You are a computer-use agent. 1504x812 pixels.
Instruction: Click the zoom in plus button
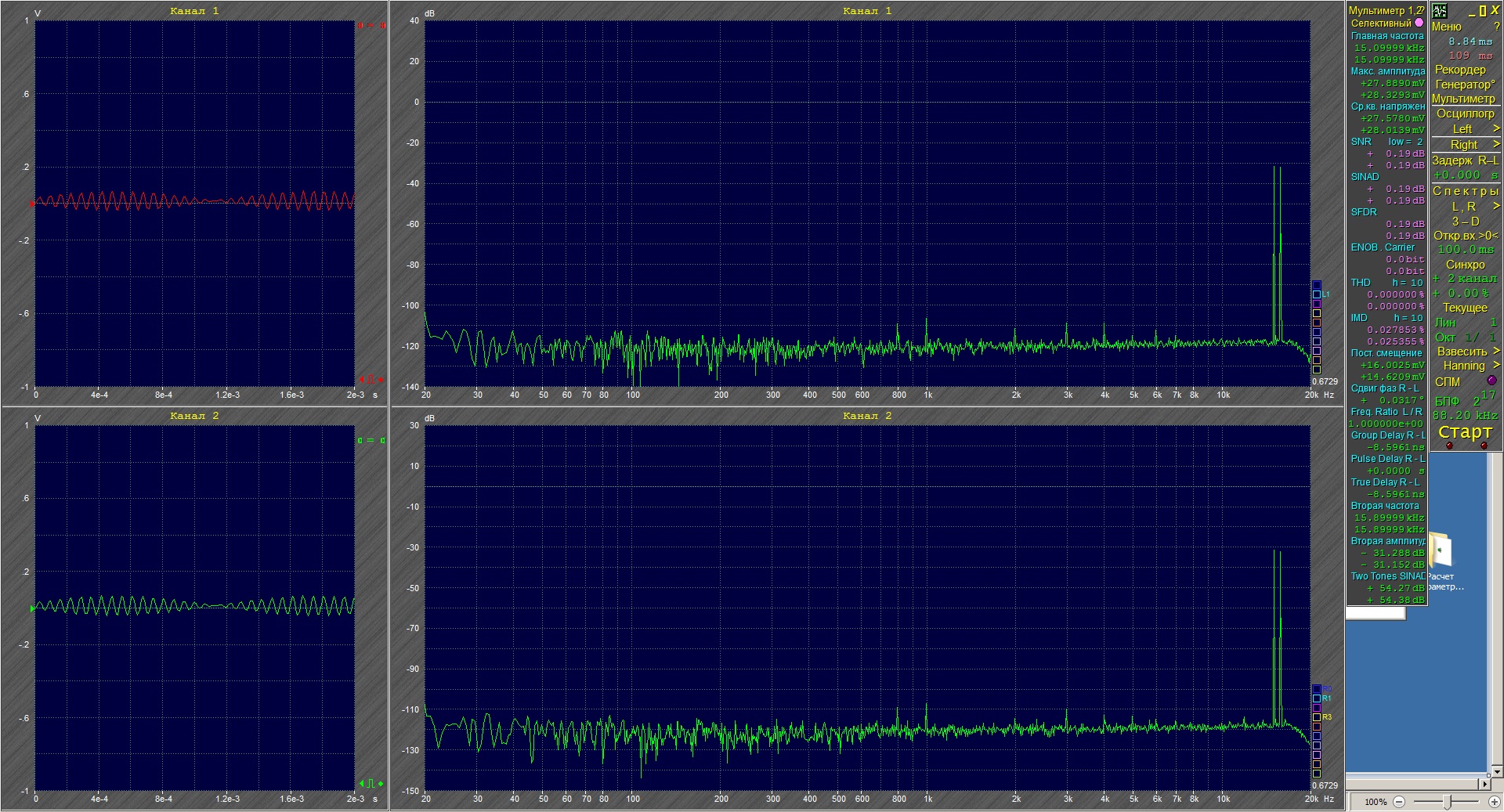point(1494,802)
